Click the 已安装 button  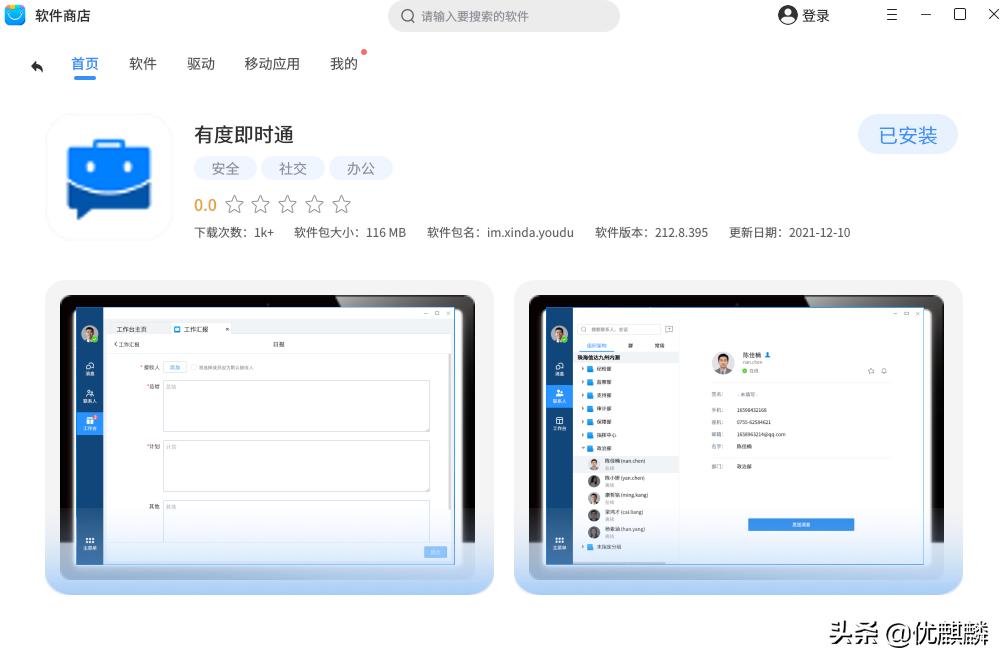click(x=906, y=134)
